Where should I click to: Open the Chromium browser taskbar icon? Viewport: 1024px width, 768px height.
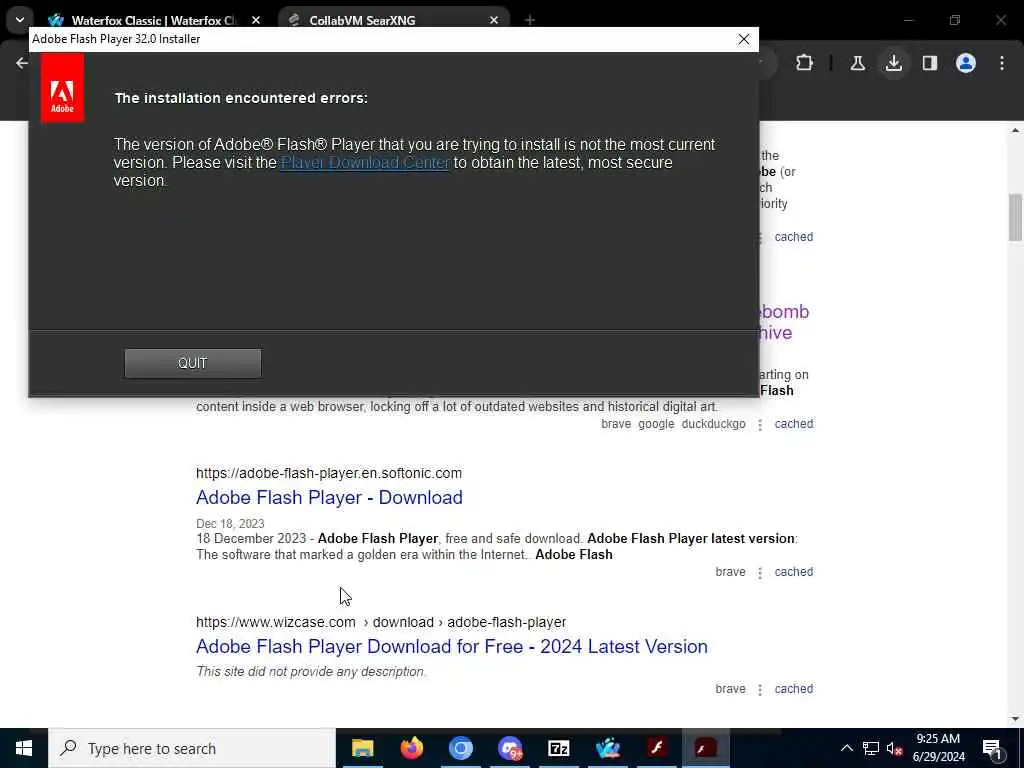coord(460,748)
